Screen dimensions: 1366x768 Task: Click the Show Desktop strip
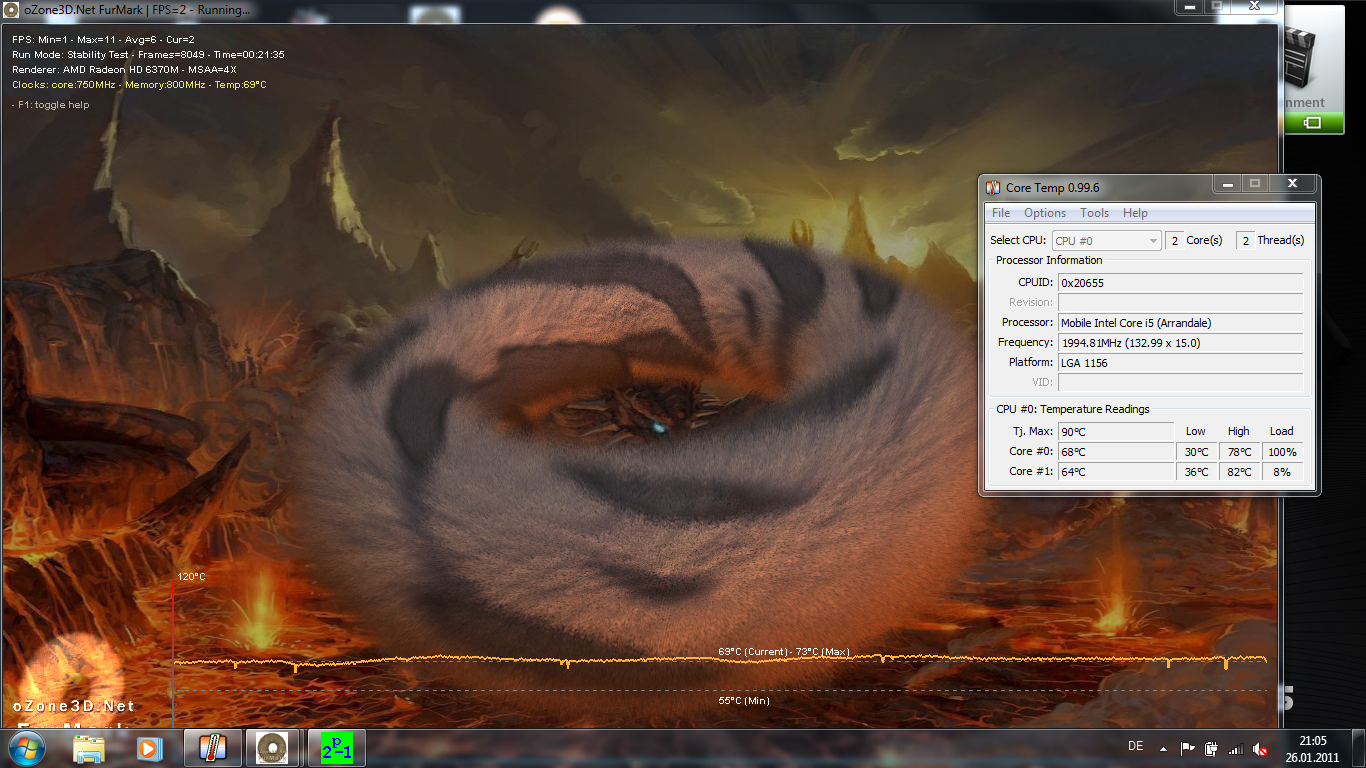[1359, 748]
